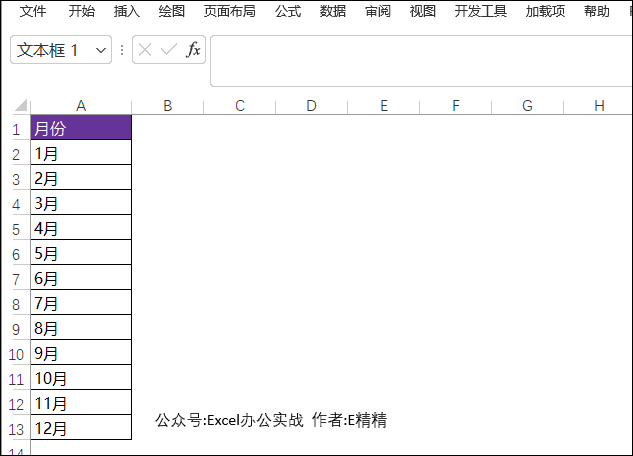Click the Select All corner triangle
Viewport: 633px width, 456px height.
20,106
